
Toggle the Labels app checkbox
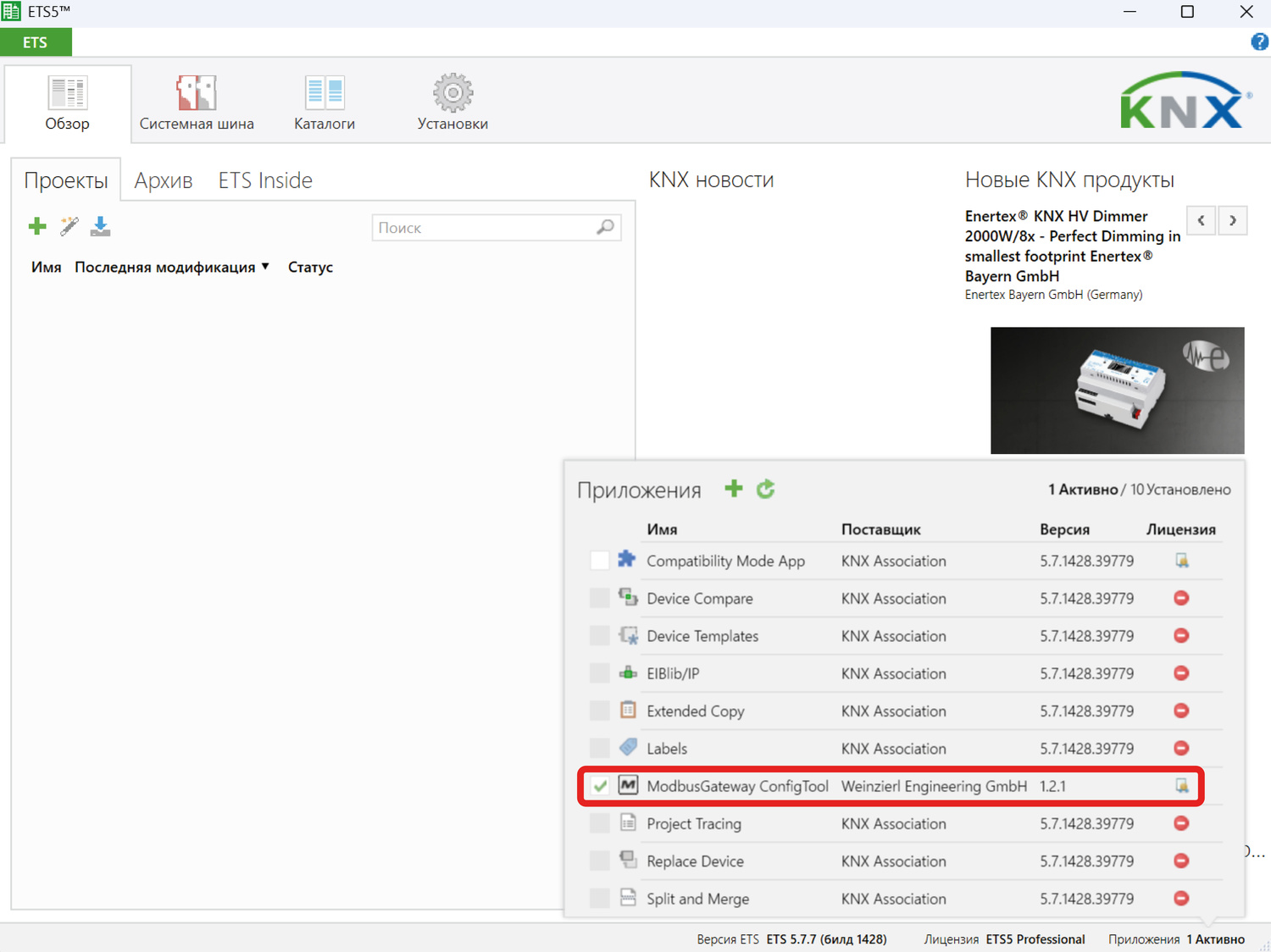coord(599,748)
